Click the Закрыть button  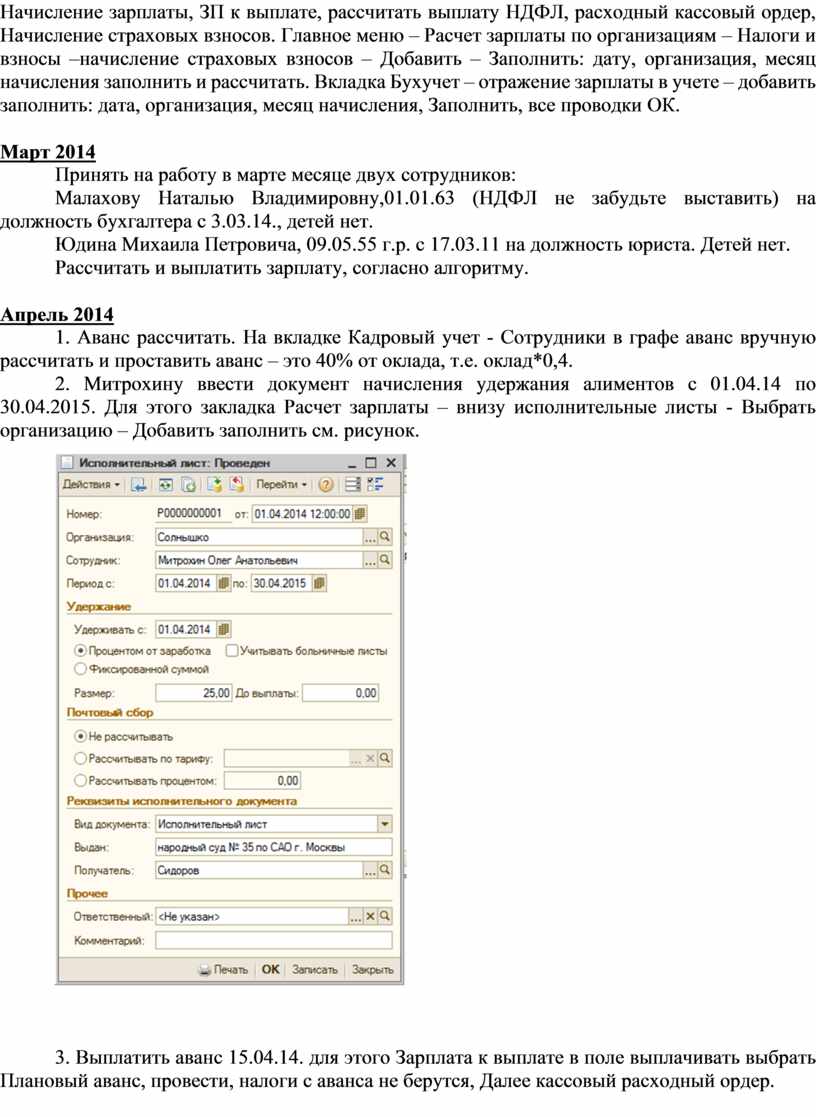pyautogui.click(x=373, y=970)
